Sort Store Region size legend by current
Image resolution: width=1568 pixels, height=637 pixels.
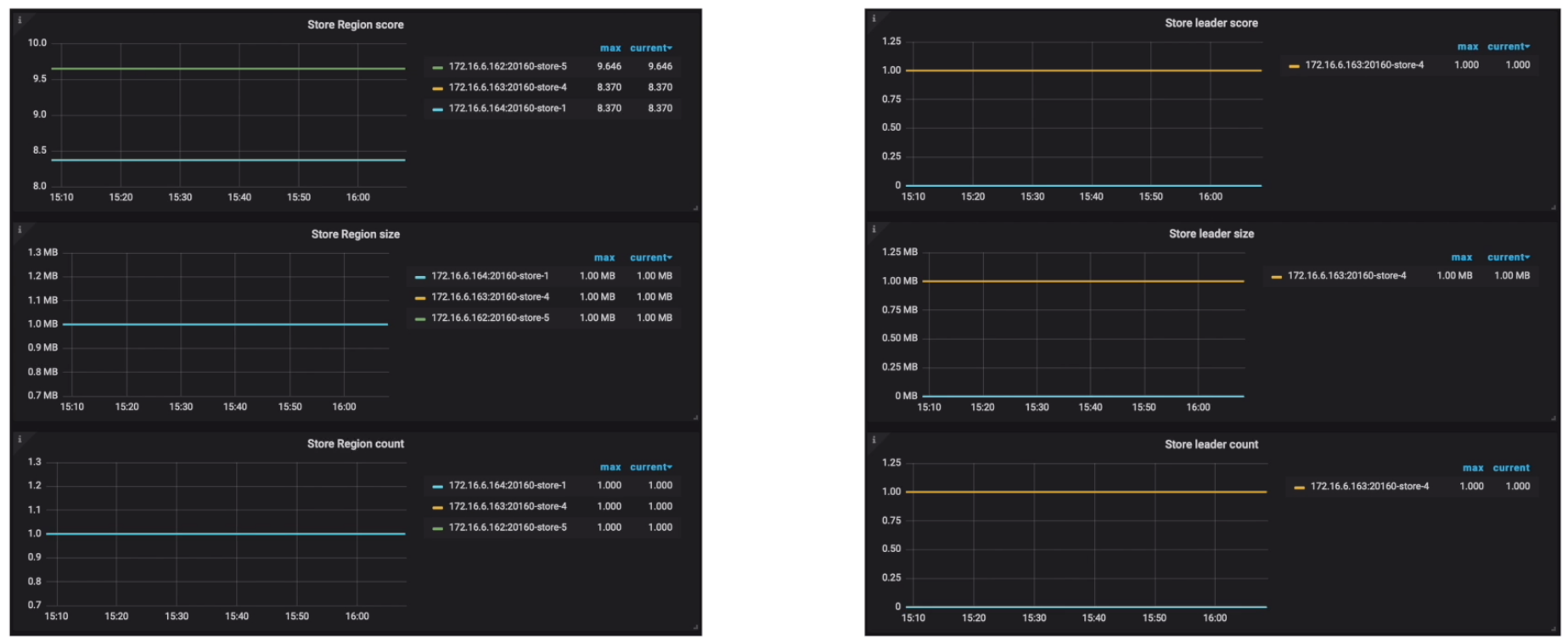pyautogui.click(x=651, y=257)
